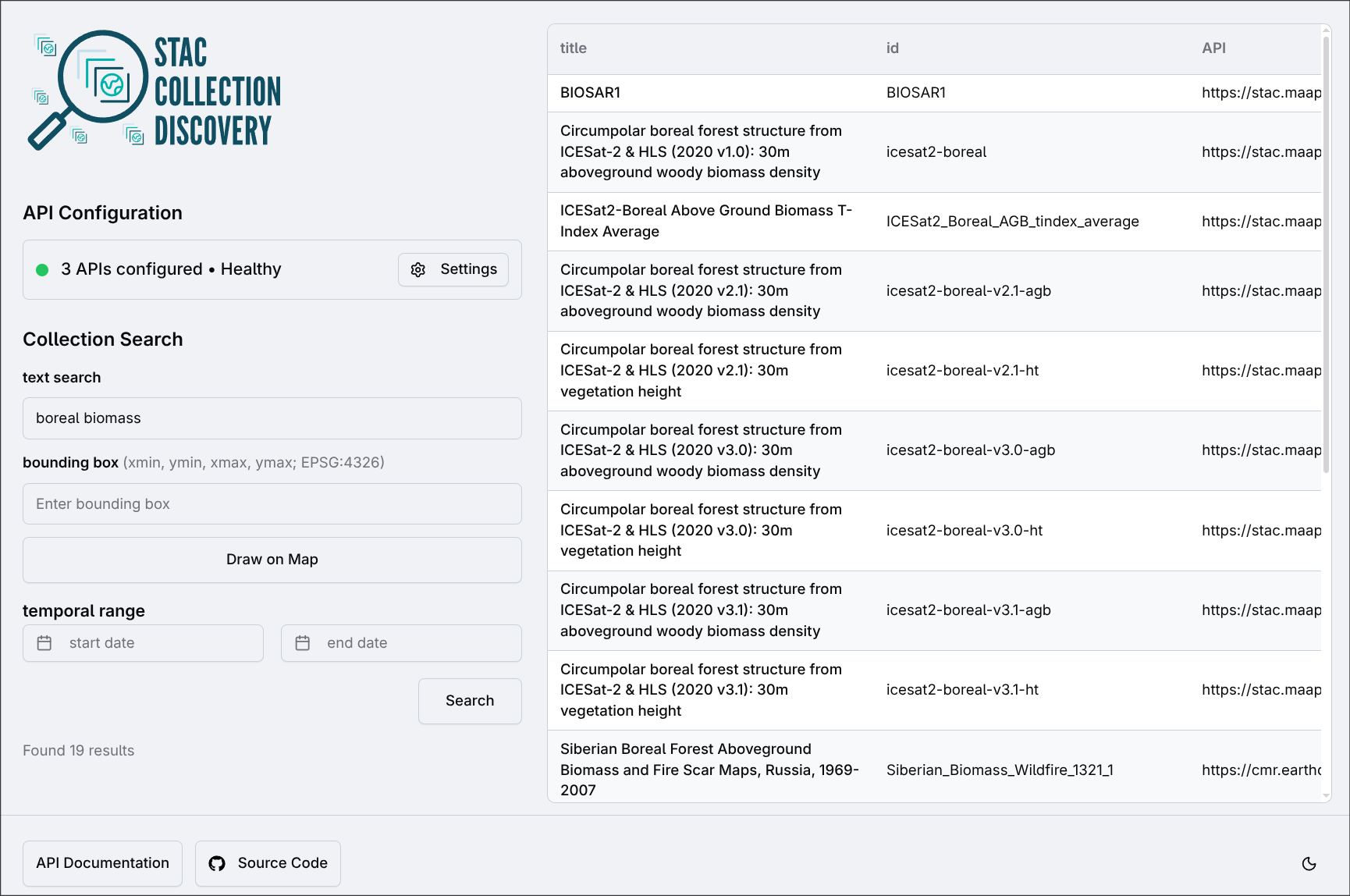The width and height of the screenshot is (1350, 896).
Task: Select the 2020 v2.1 aboveground biomass title
Action: [701, 290]
